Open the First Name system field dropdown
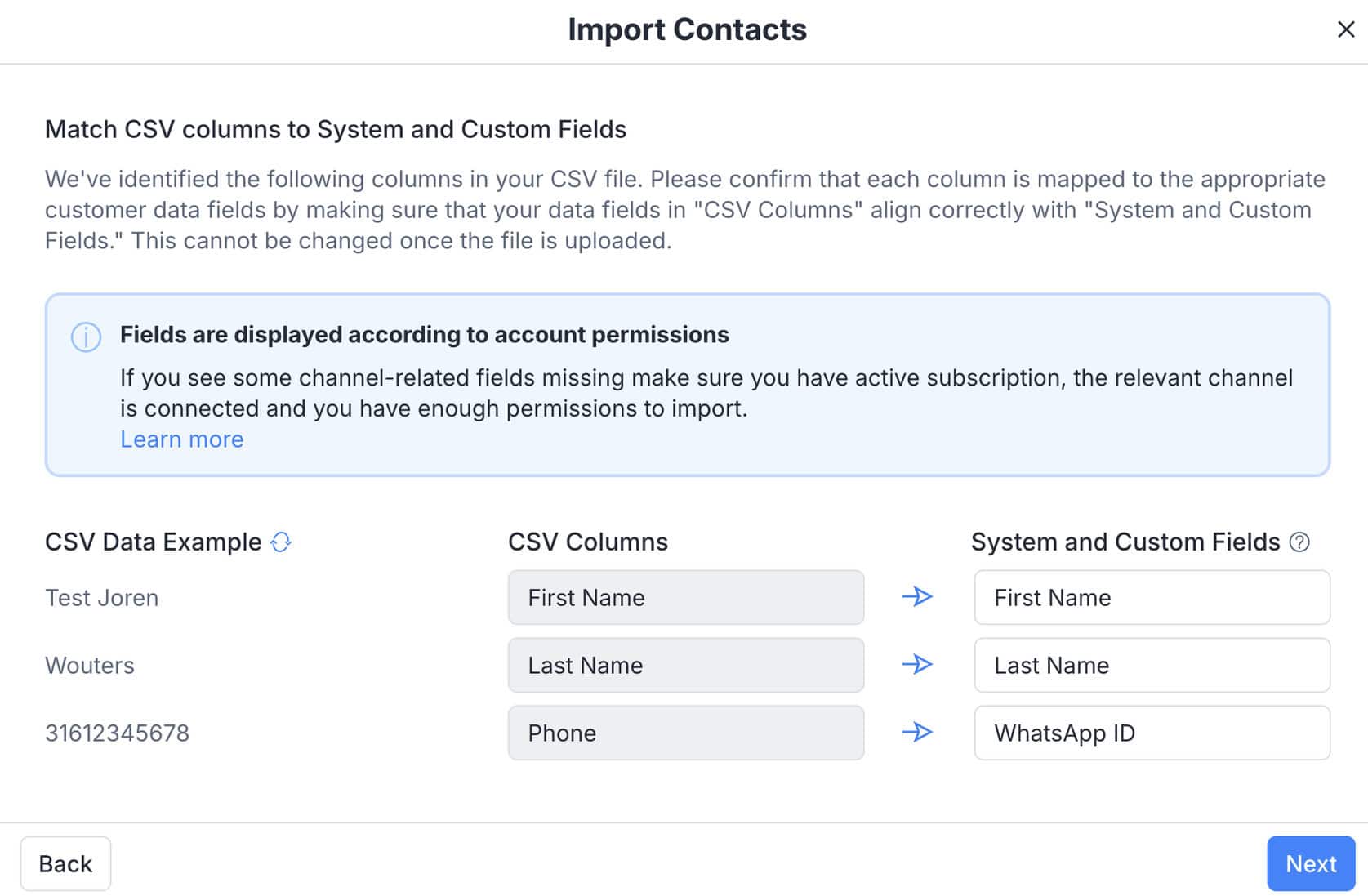This screenshot has height=896, width=1368. [1152, 597]
